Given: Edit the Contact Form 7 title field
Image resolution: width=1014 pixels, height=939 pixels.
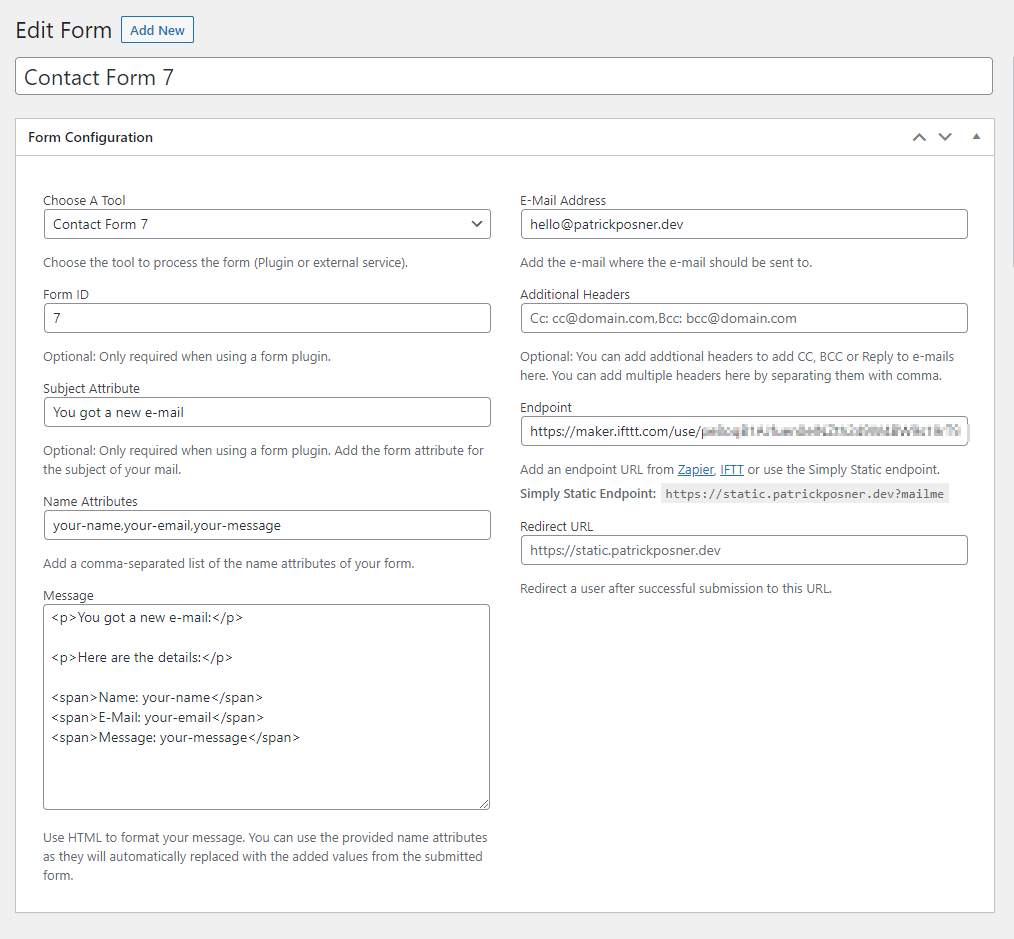Looking at the screenshot, I should tap(504, 76).
